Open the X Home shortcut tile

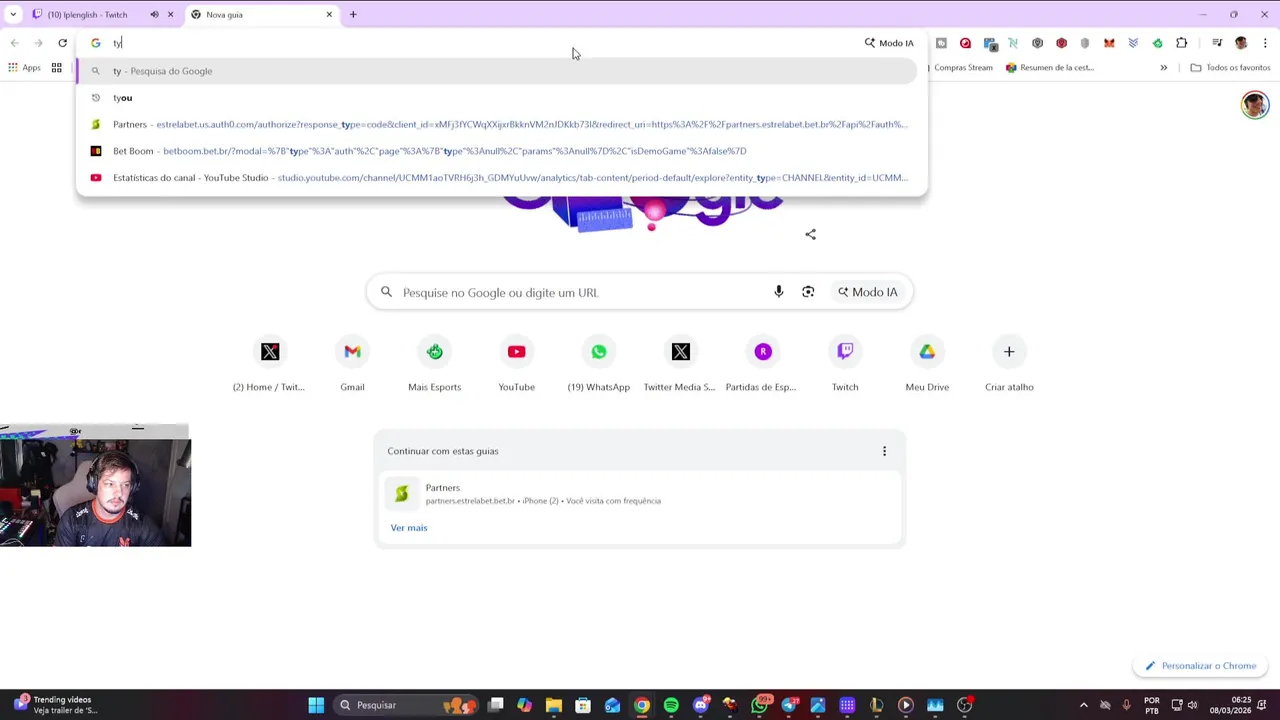(269, 364)
